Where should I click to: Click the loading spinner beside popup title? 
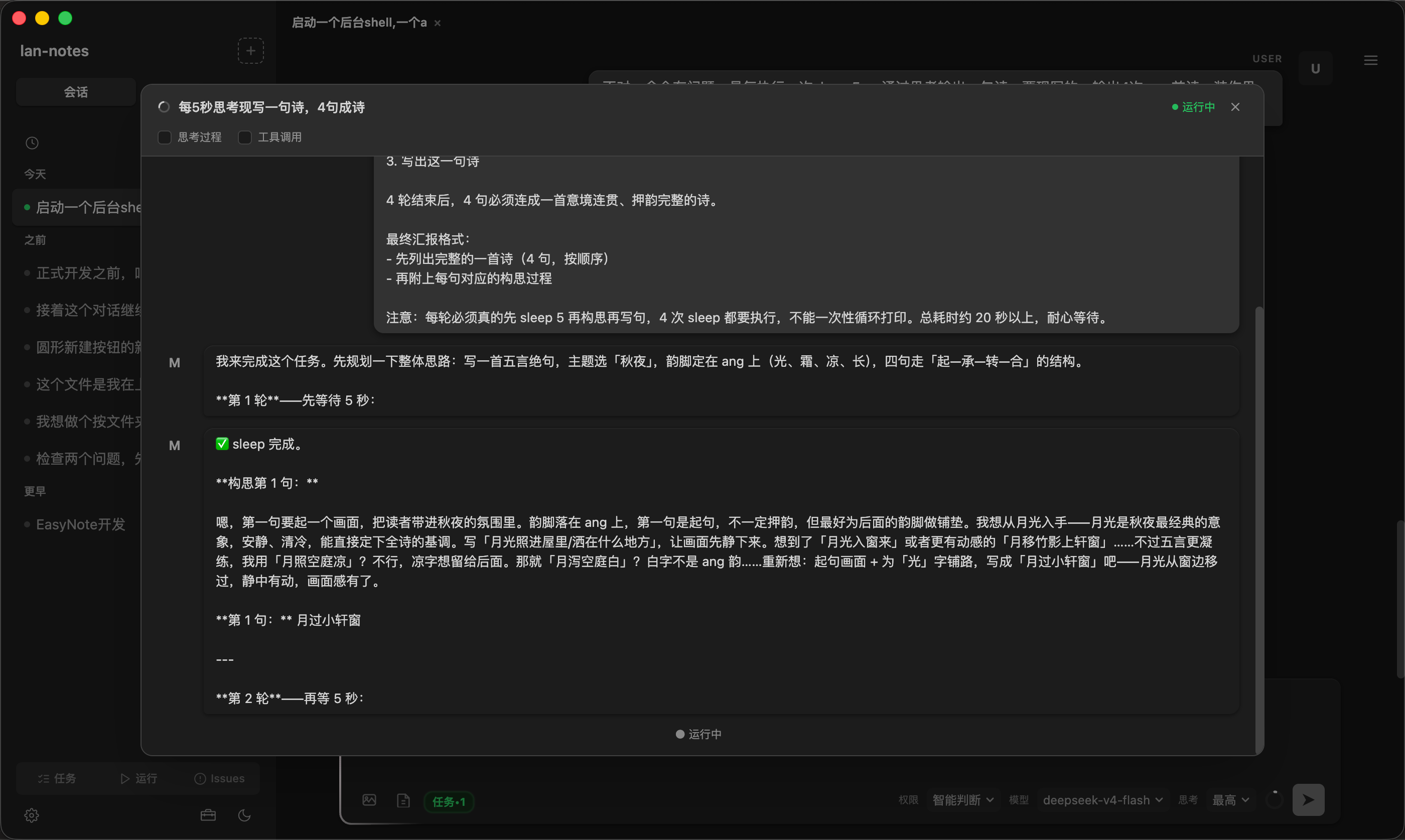click(164, 107)
